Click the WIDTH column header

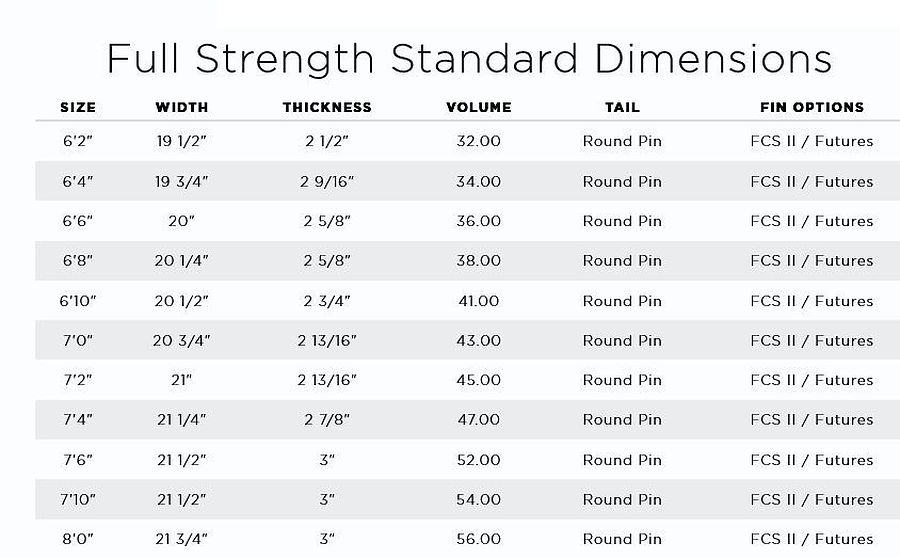tap(181, 107)
